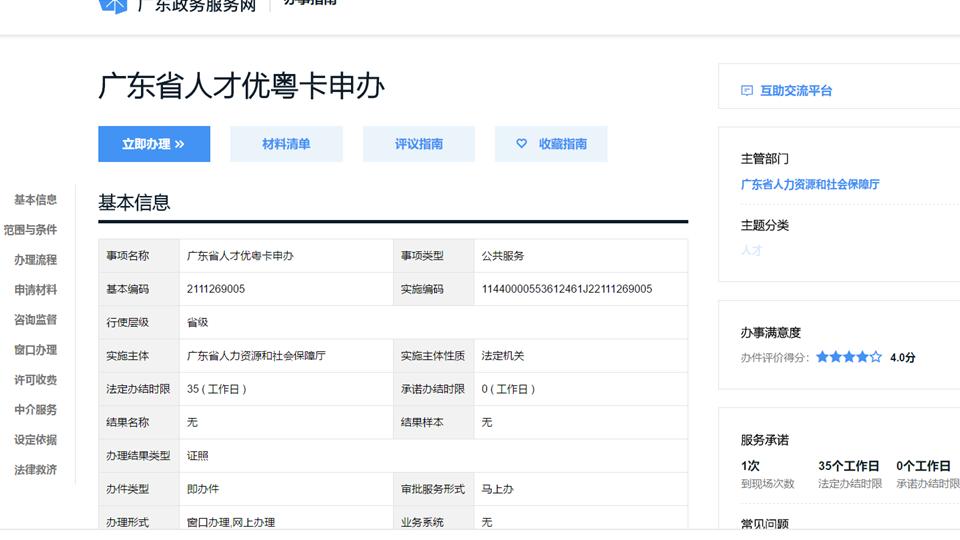Open the 互助交流平台 link
The width and height of the screenshot is (960, 540).
796,91
